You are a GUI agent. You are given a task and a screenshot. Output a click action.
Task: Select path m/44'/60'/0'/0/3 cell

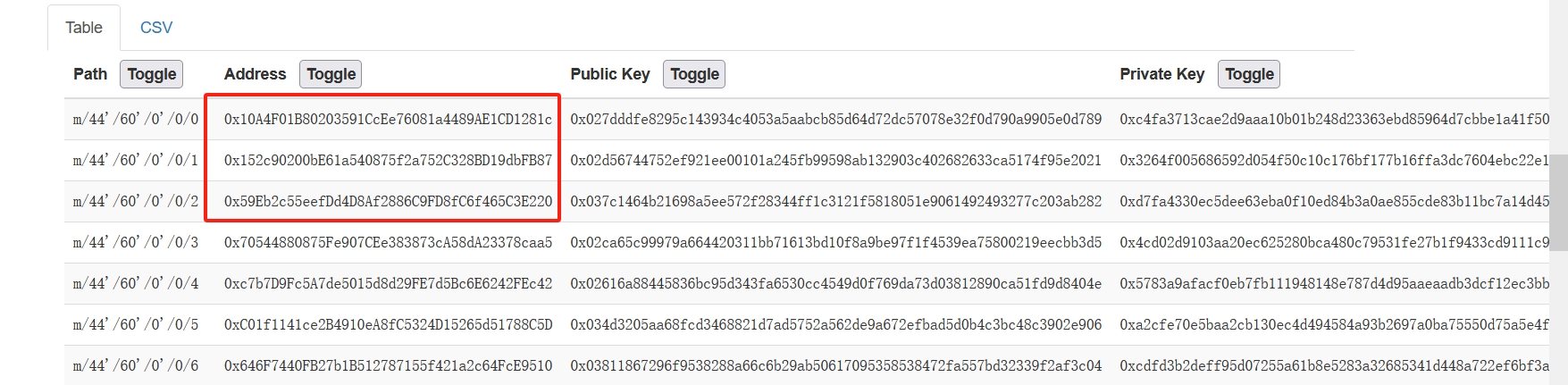136,242
